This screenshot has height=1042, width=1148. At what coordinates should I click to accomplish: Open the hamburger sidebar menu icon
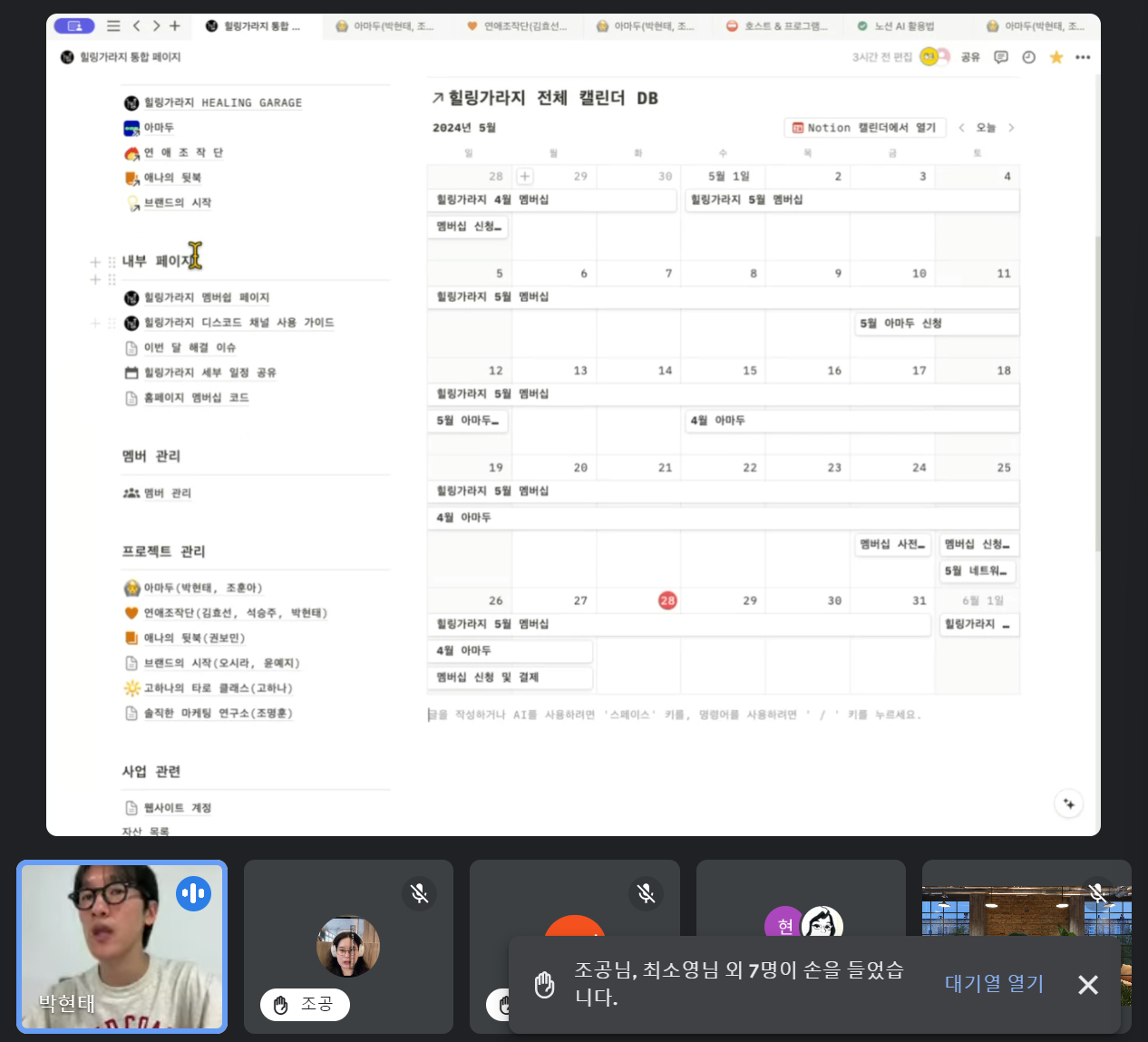tap(113, 26)
